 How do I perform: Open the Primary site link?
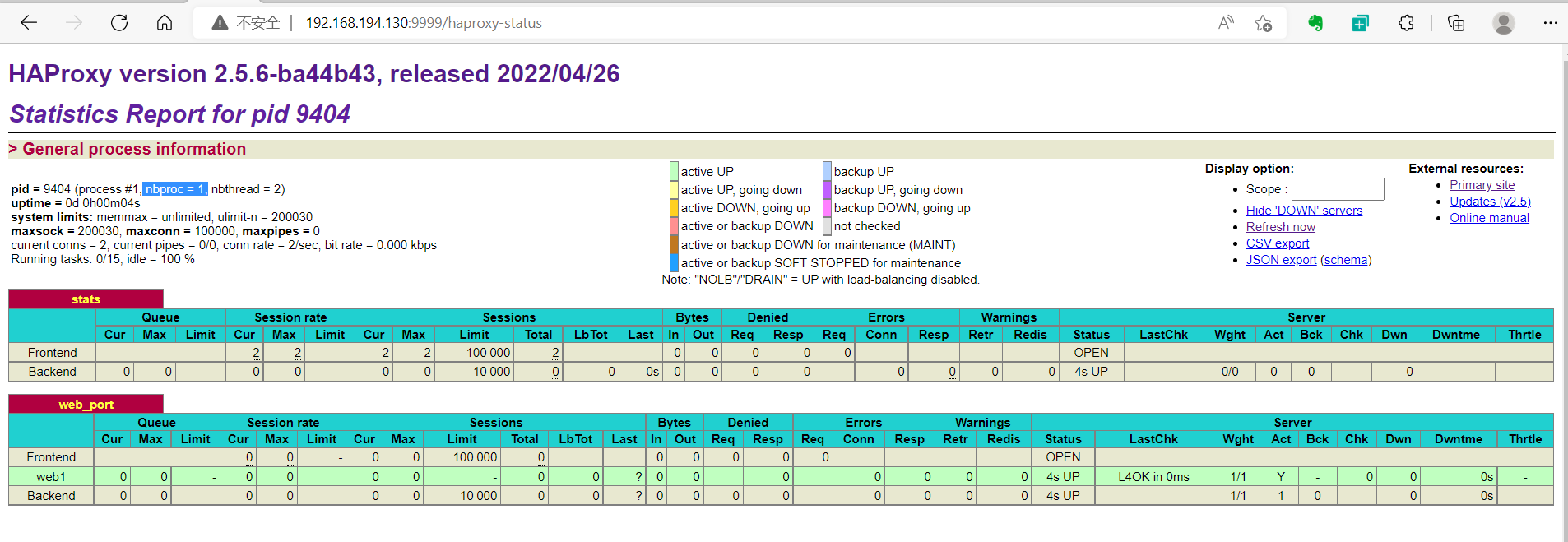pos(1482,185)
